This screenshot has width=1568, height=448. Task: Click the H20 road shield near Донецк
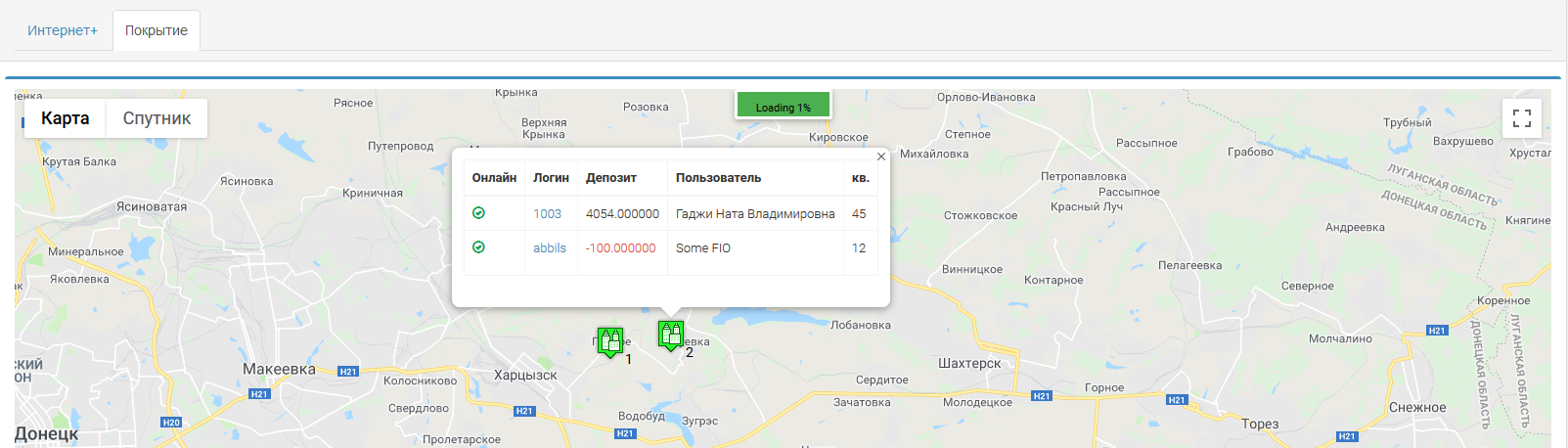[171, 423]
